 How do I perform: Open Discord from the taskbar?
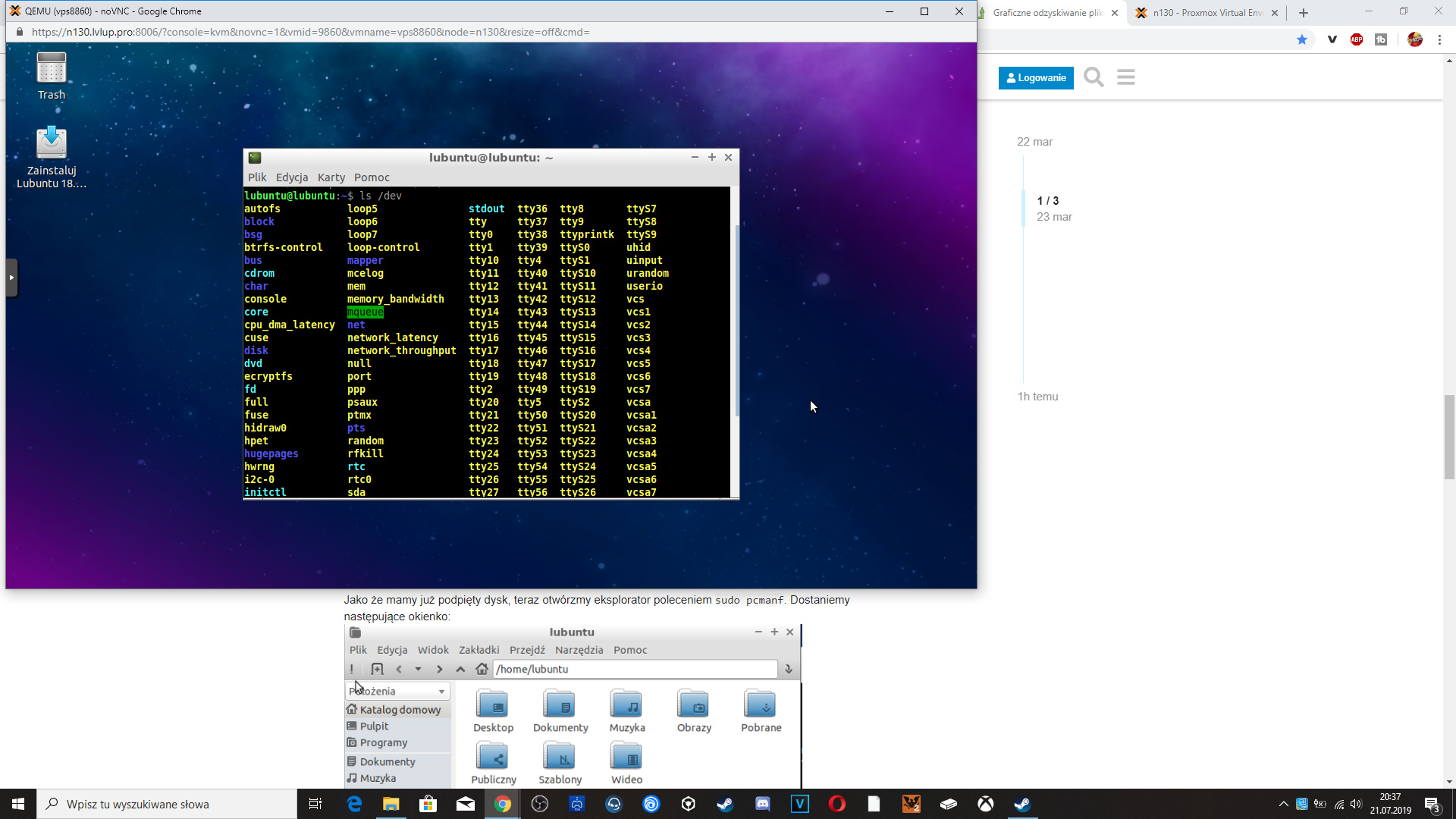(763, 804)
